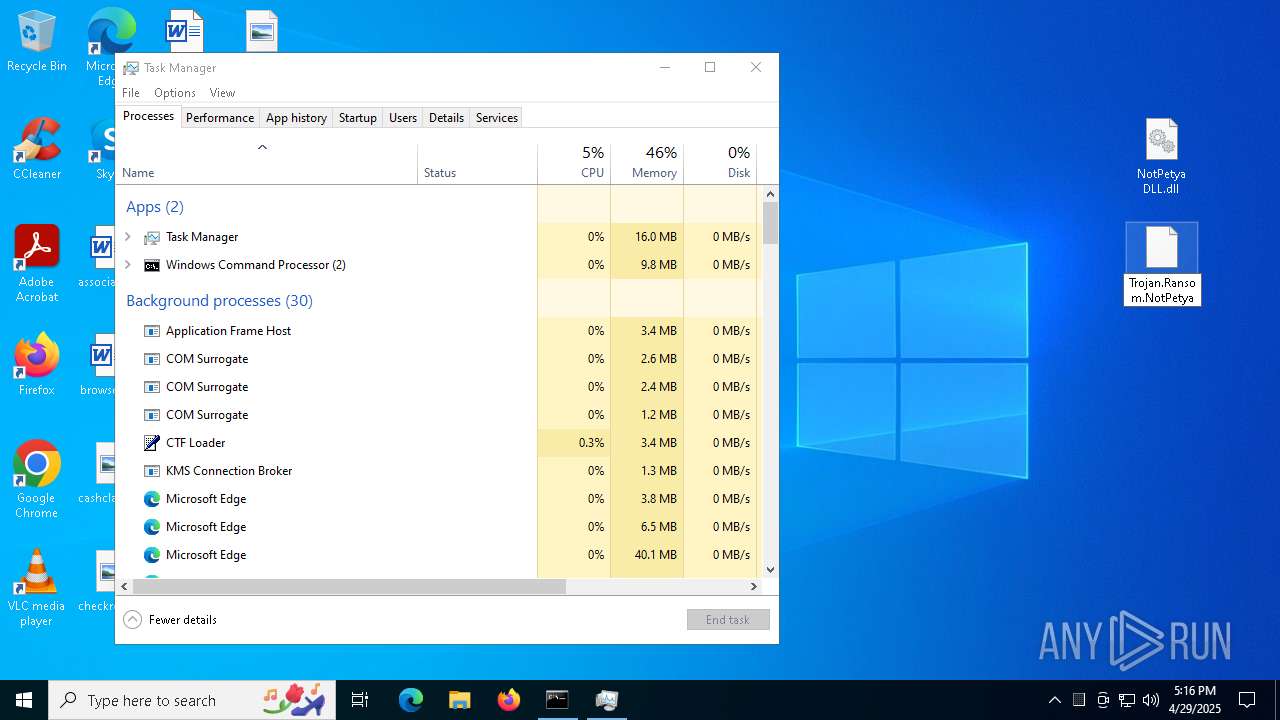Open the File menu in Task Manager
Screen dimensions: 1280x720
tap(131, 93)
